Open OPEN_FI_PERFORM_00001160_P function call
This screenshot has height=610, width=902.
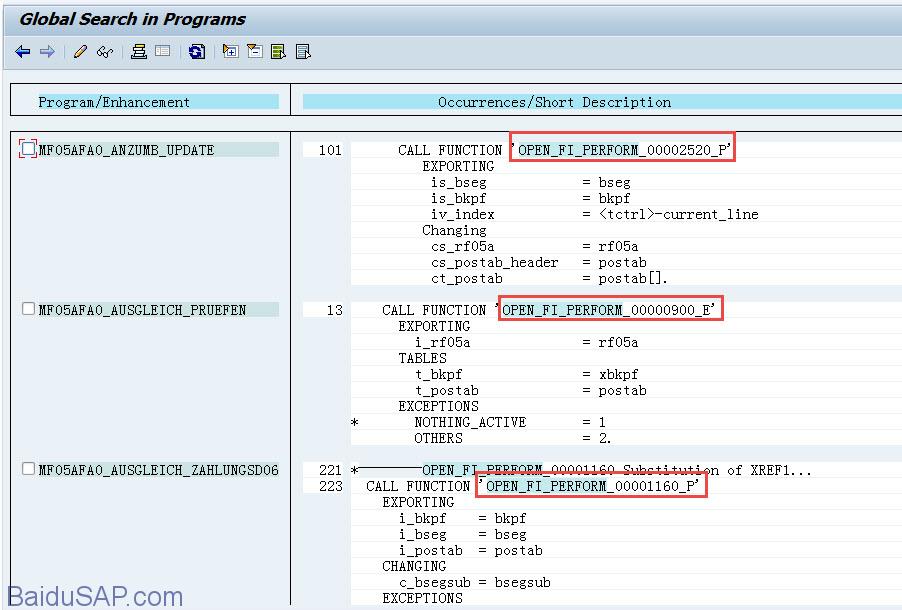pos(592,486)
